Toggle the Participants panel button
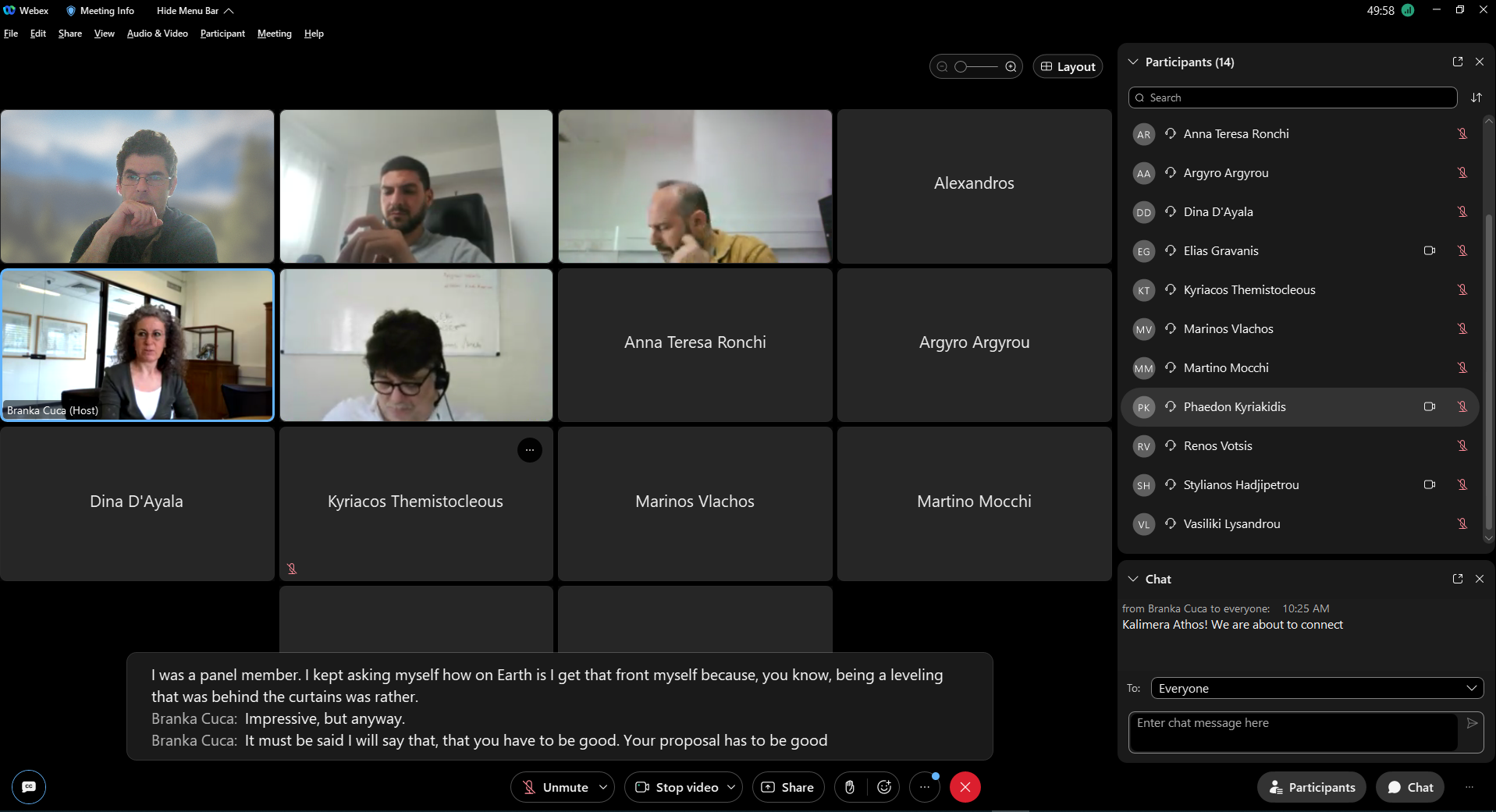The image size is (1496, 812). coord(1311,787)
